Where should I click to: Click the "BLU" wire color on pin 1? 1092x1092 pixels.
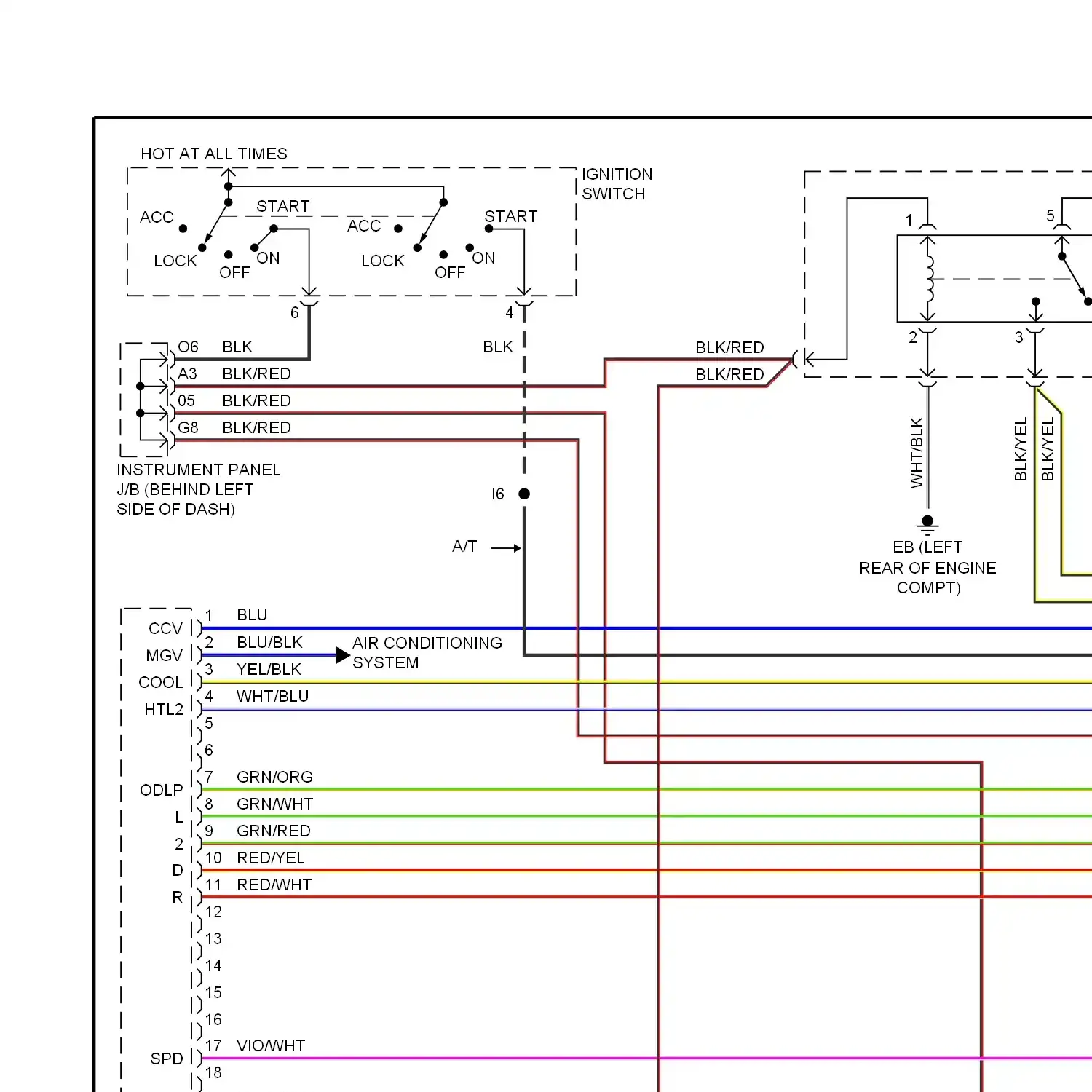(252, 614)
